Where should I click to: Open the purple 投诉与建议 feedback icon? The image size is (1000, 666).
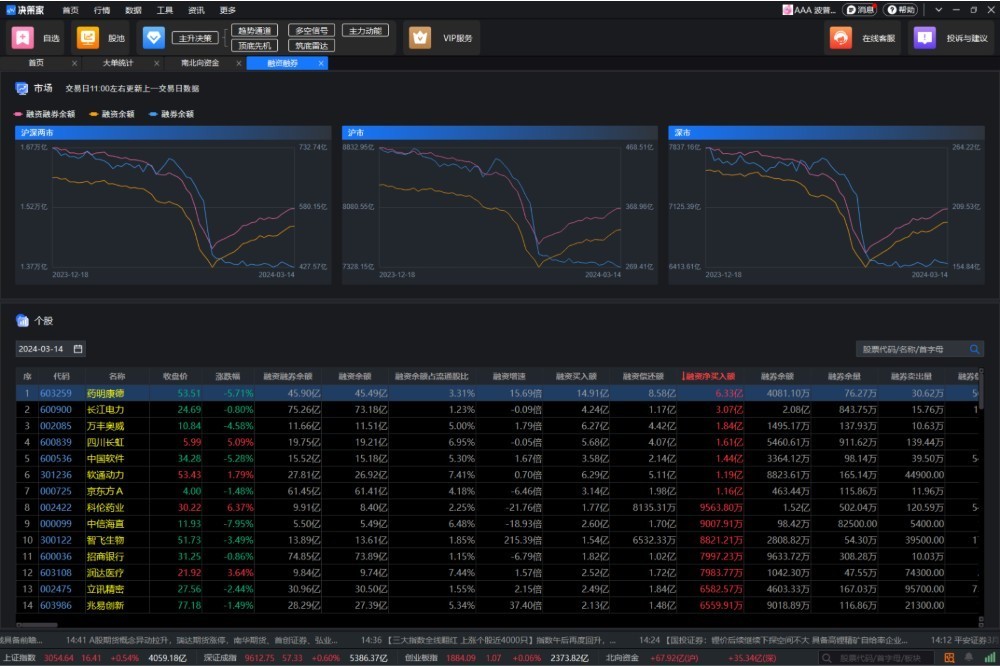[924, 38]
